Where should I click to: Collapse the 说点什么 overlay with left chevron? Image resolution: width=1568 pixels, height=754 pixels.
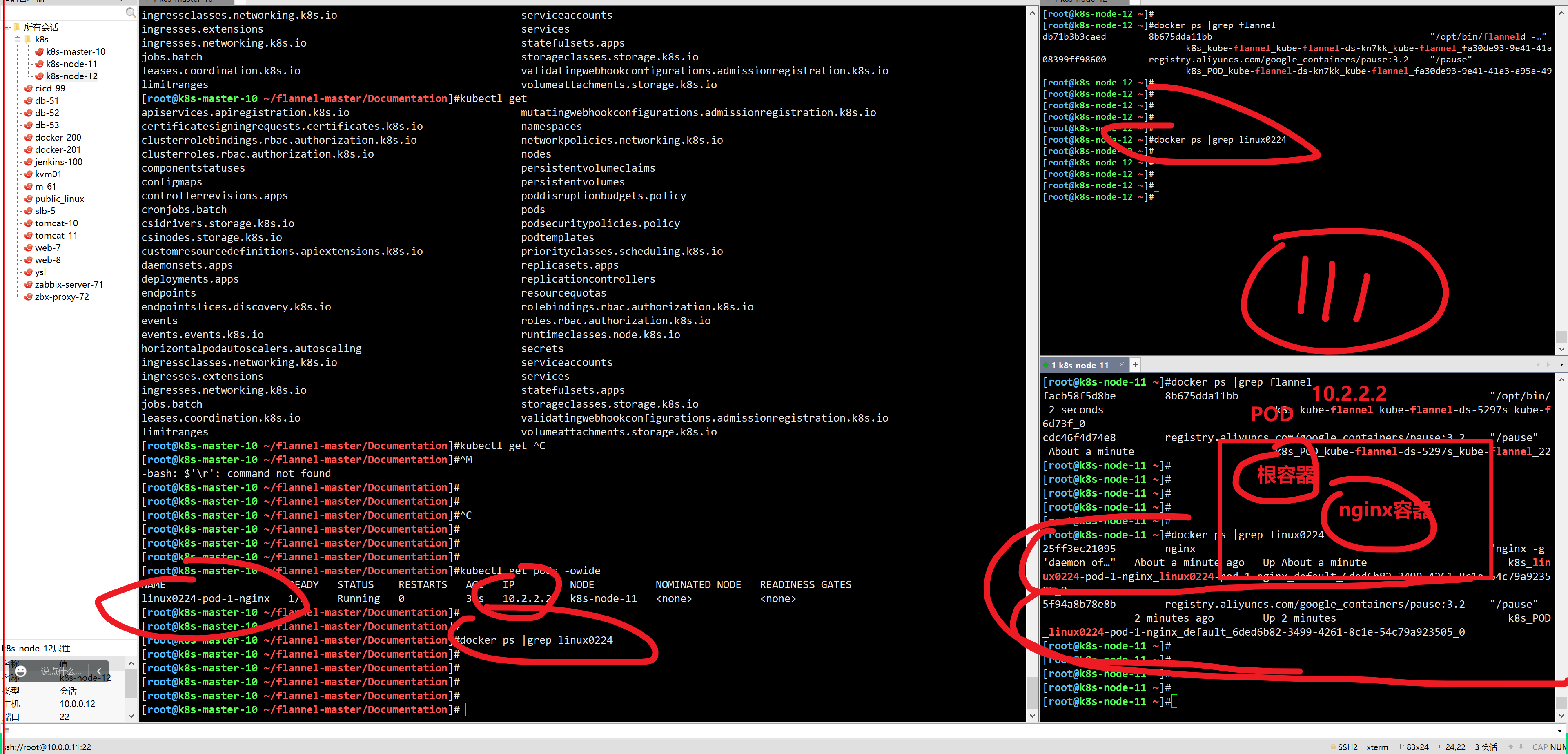click(x=99, y=671)
